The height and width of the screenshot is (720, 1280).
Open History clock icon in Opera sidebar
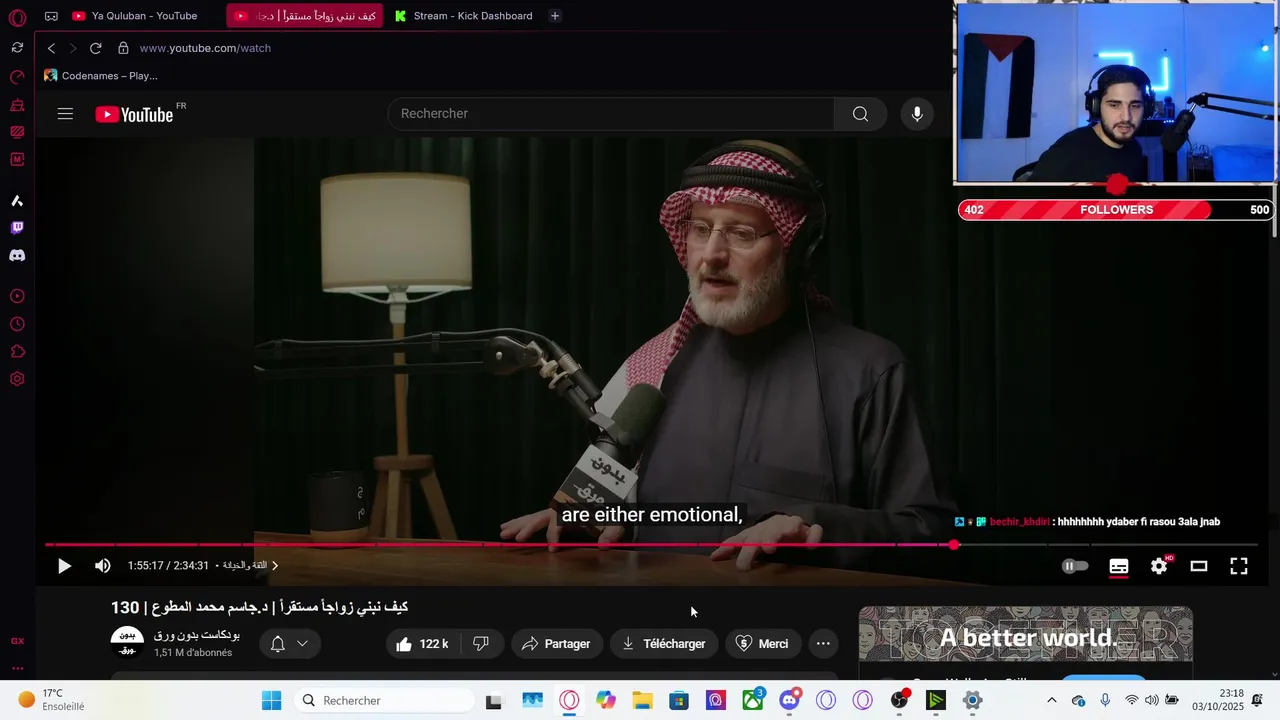pos(17,324)
